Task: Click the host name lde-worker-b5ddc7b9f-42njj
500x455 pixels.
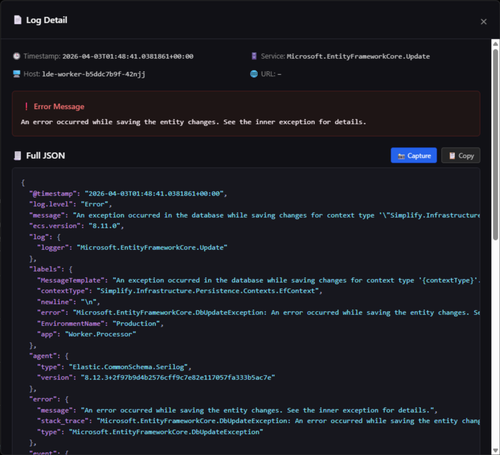Action: 94,74
